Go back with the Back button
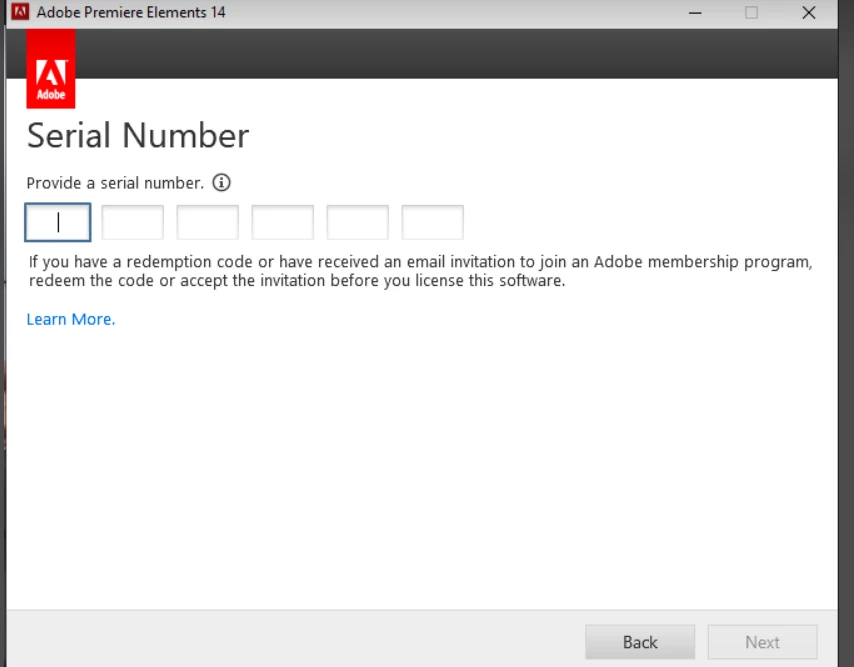The width and height of the screenshot is (854, 667). [640, 642]
